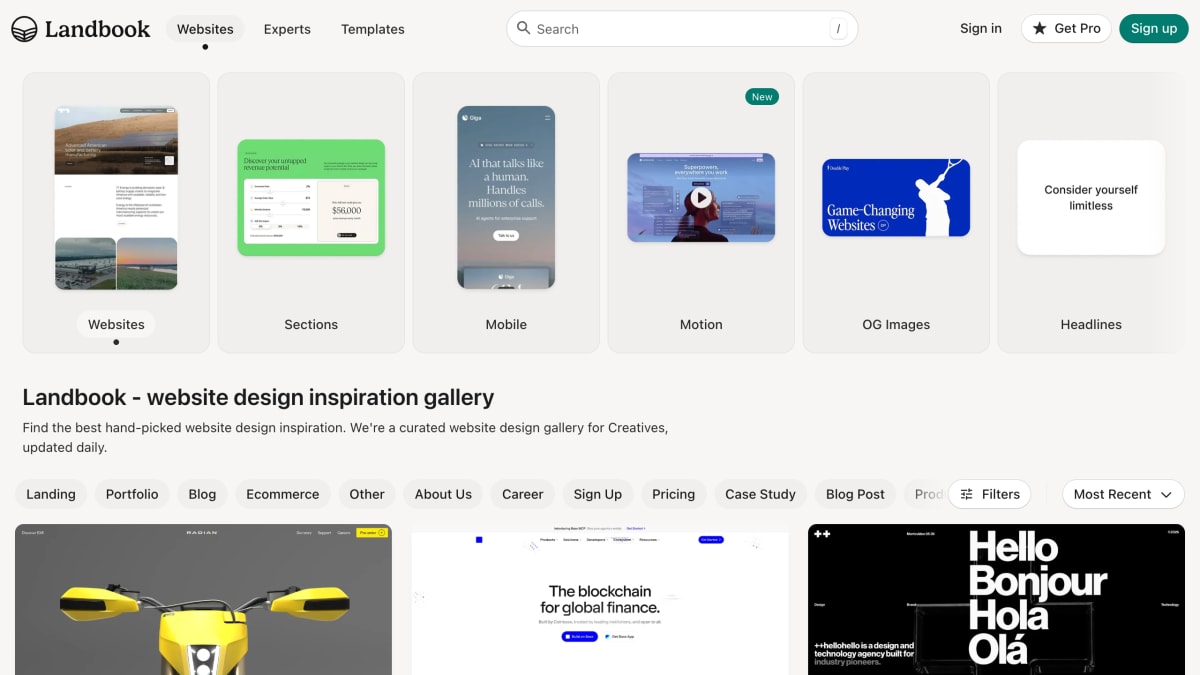Click the New badge on Motion card
Image resolution: width=1200 pixels, height=675 pixels.
coord(762,97)
